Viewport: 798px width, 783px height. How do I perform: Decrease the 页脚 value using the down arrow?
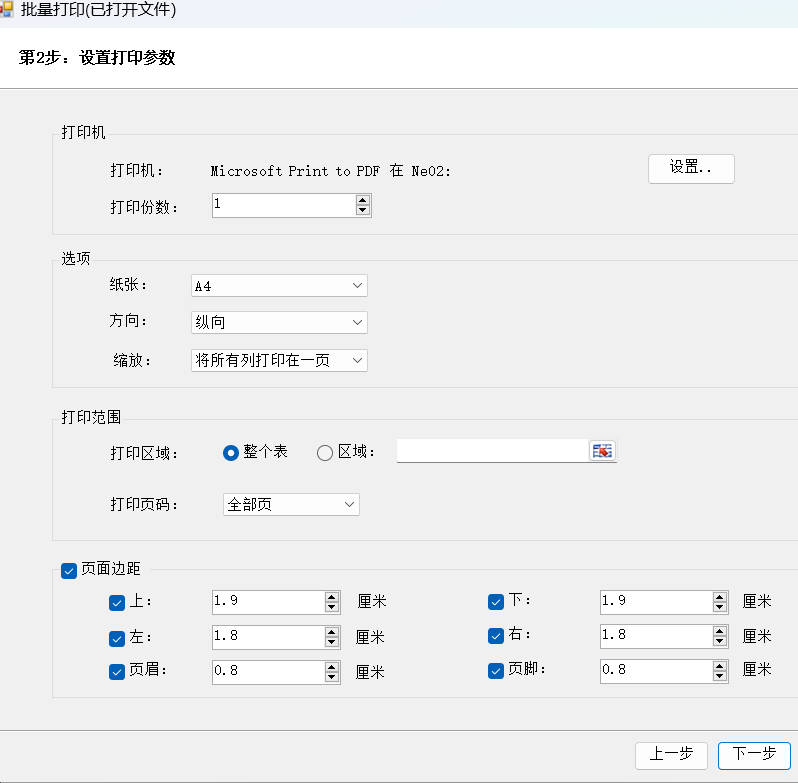[x=719, y=676]
